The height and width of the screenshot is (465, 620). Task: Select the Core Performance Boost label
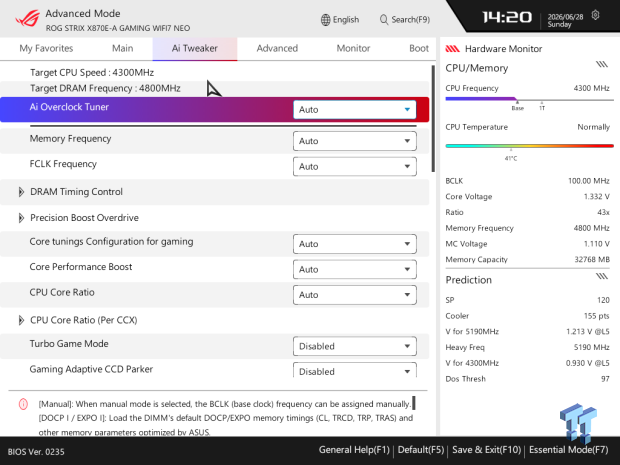(x=81, y=267)
